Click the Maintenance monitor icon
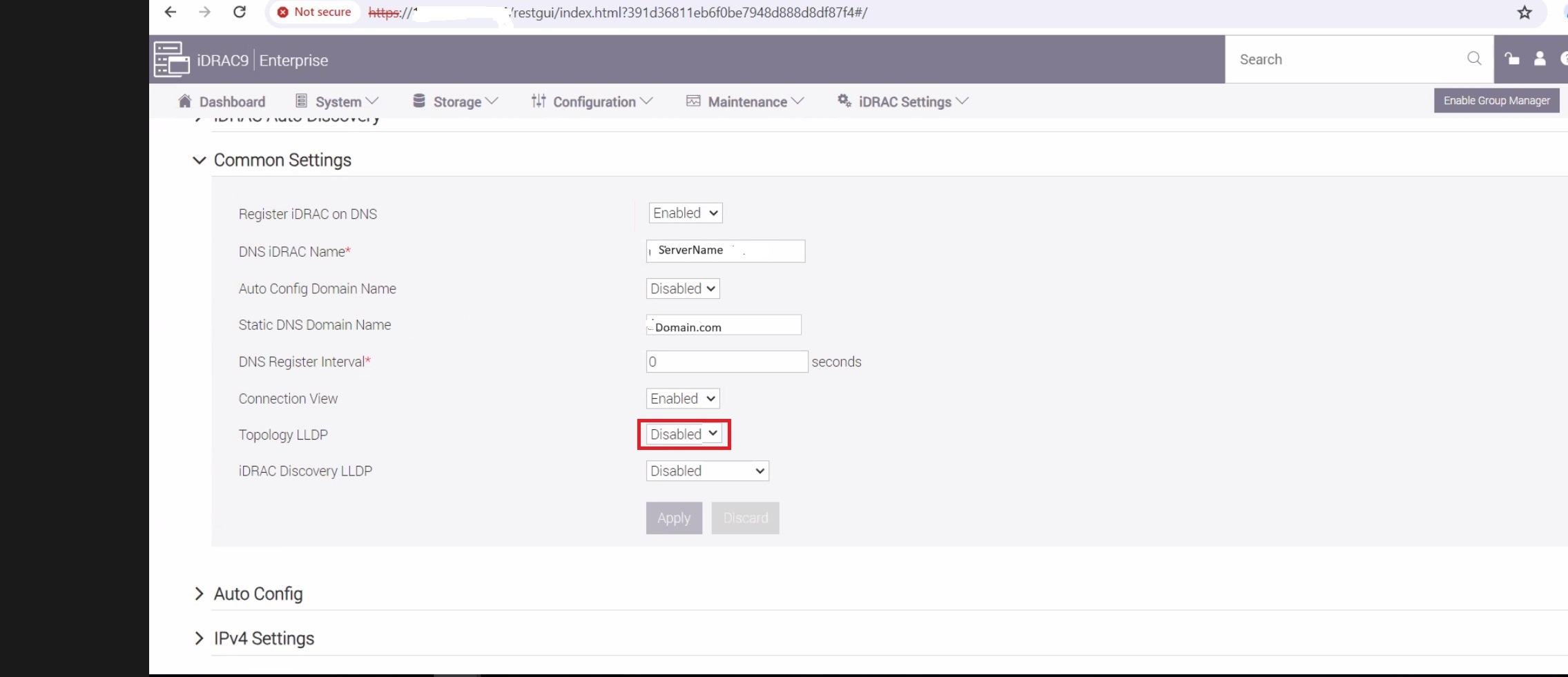The height and width of the screenshot is (677, 1568). tap(693, 100)
